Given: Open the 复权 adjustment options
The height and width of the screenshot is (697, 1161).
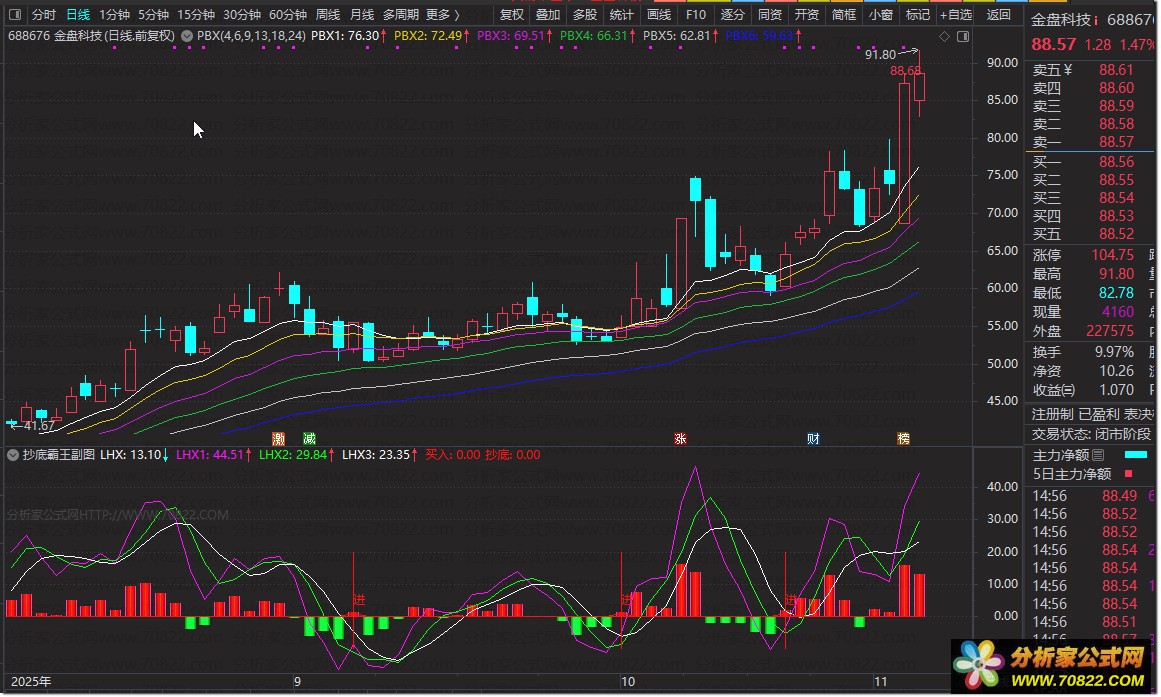Looking at the screenshot, I should [x=512, y=15].
